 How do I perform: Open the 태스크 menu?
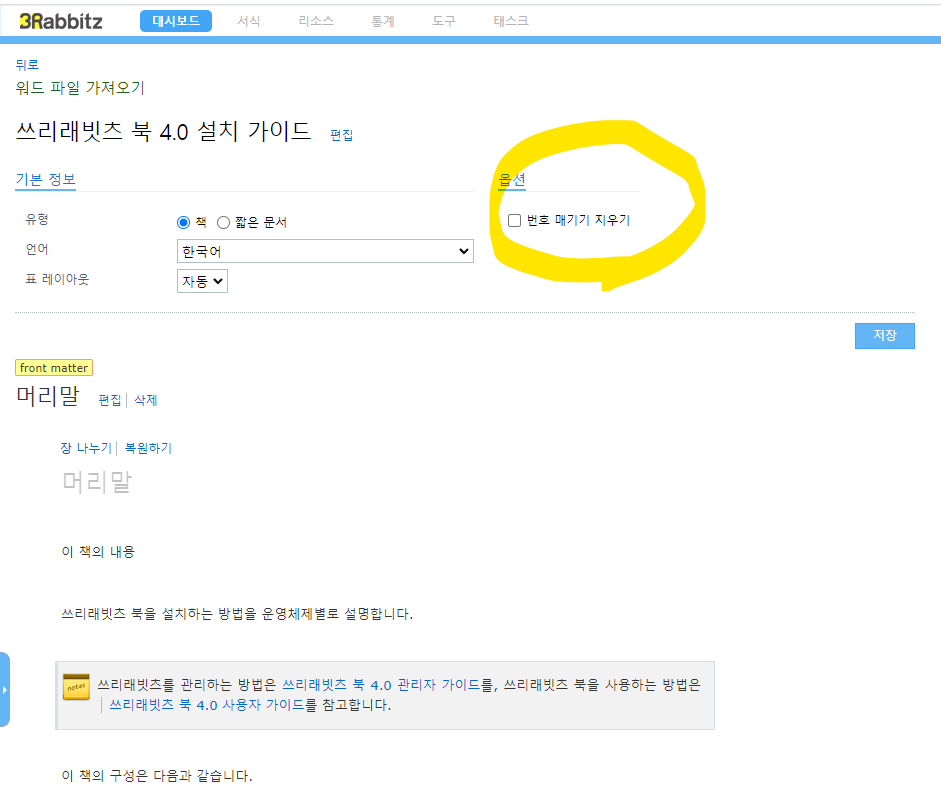click(511, 21)
